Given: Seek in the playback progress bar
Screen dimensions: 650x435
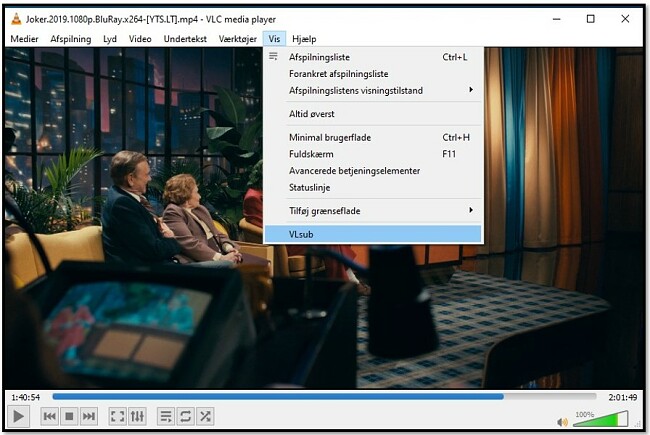Looking at the screenshot, I should 324,397.
